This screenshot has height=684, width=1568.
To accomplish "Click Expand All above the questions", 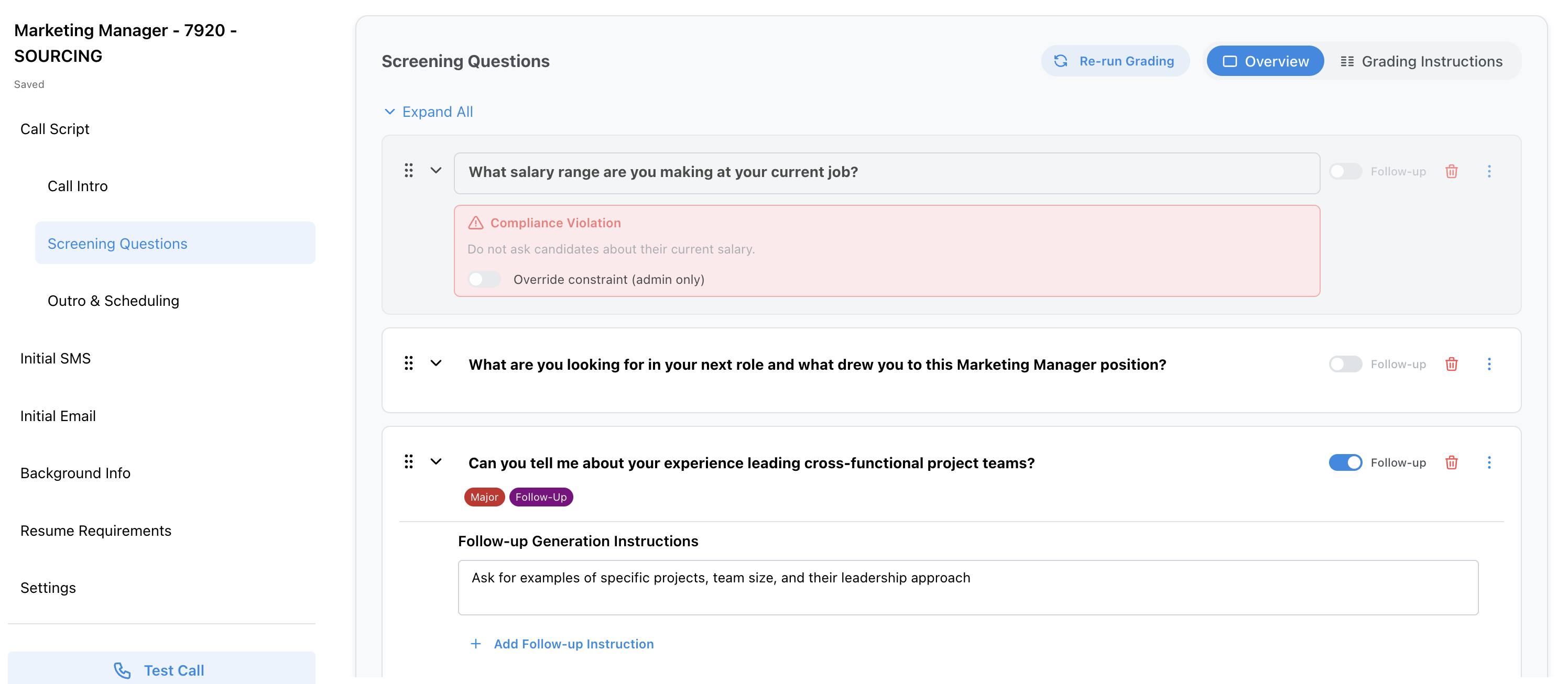I will [x=429, y=112].
